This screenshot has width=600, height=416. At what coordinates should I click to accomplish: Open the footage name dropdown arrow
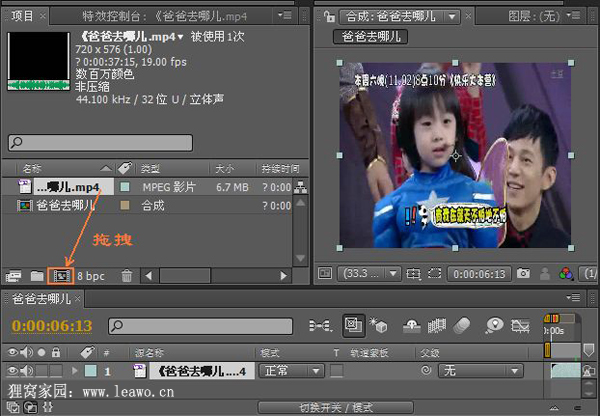[x=180, y=37]
